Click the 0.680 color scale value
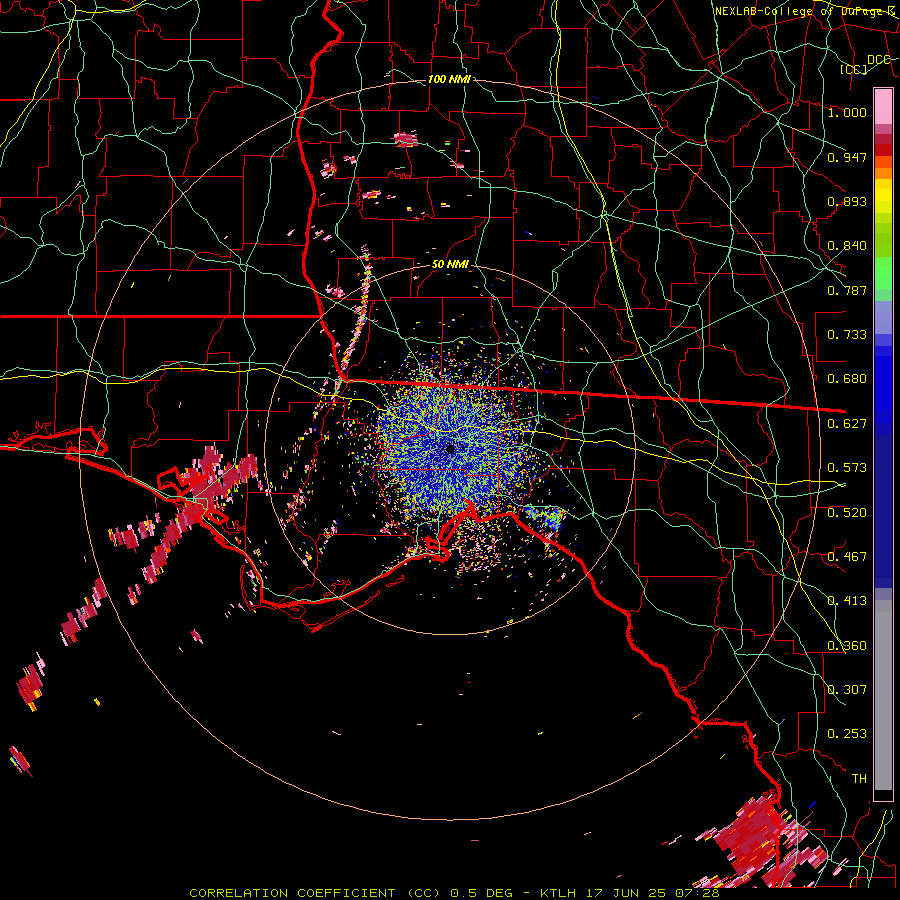This screenshot has height=900, width=900. (847, 379)
